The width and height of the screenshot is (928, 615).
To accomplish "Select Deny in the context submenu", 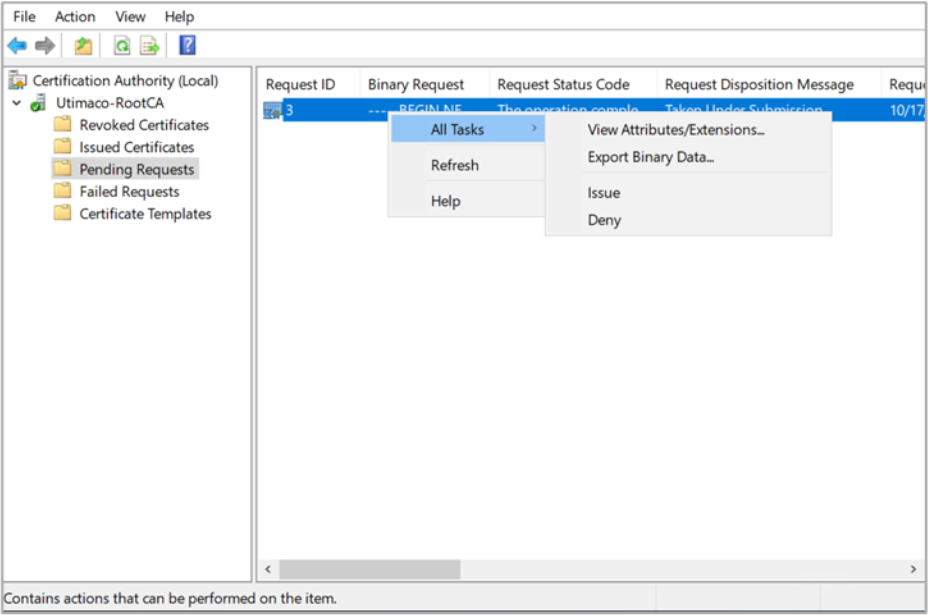I will 604,220.
